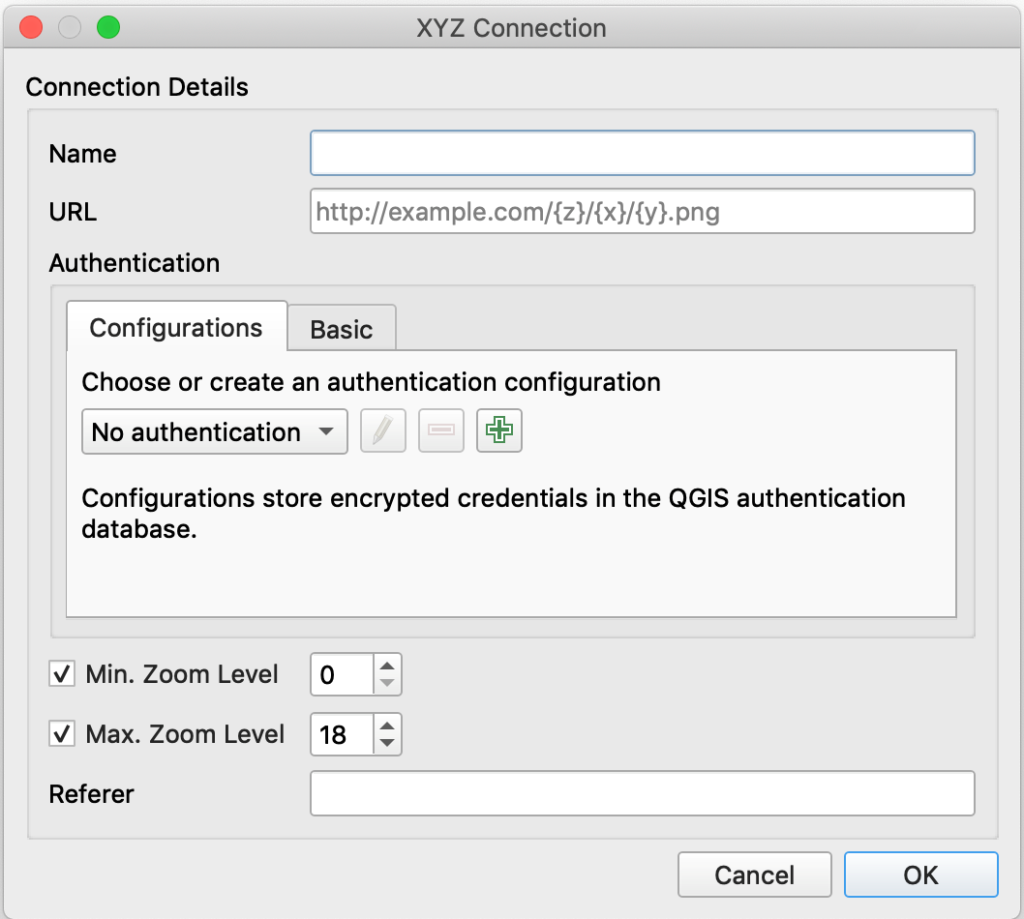
Task: Increase Max. Zoom Level with up arrow
Action: [x=387, y=725]
